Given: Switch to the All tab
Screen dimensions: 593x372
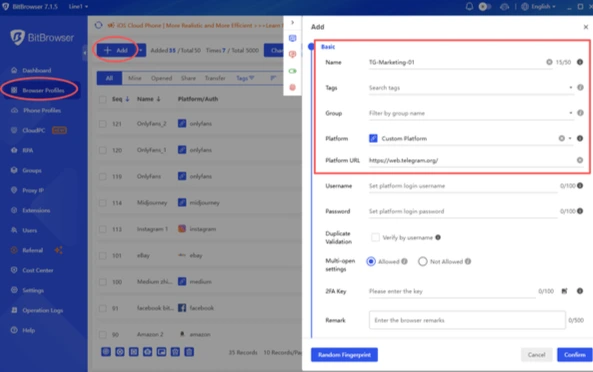Looking at the screenshot, I should pyautogui.click(x=109, y=78).
